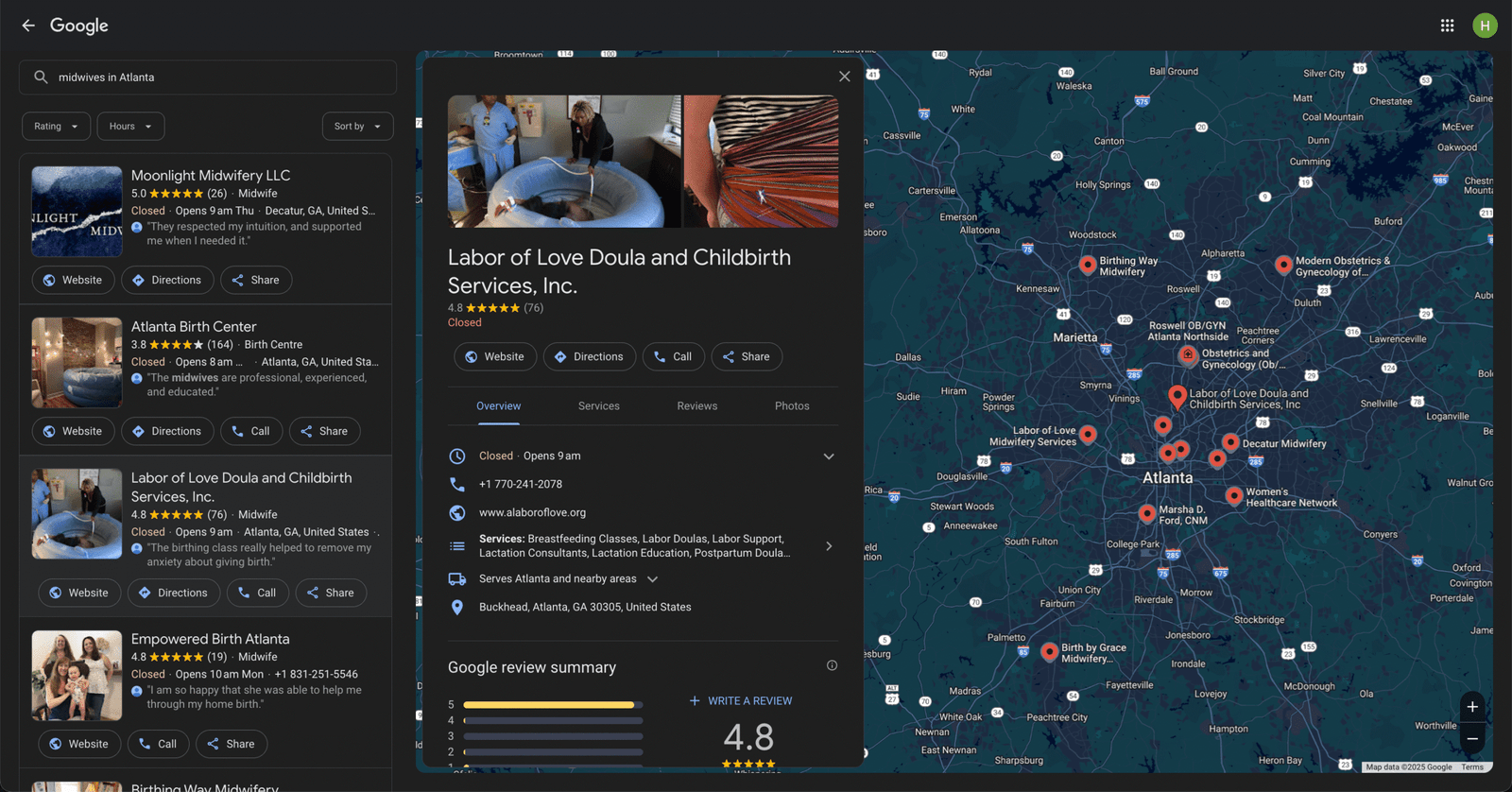Call Empowered Birth Atlanta

click(x=158, y=745)
